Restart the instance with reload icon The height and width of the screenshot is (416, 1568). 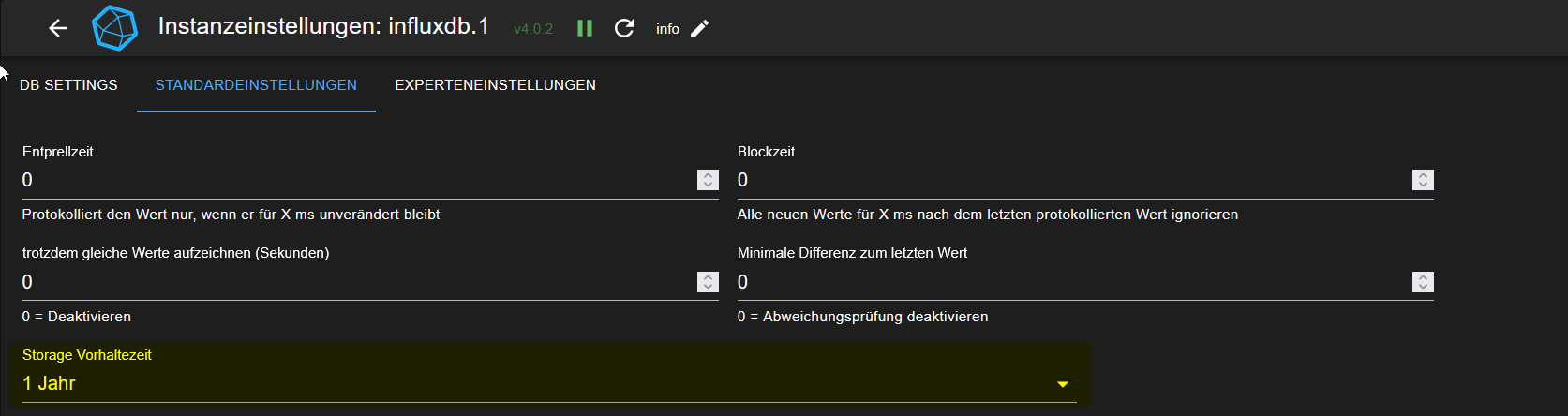click(624, 28)
